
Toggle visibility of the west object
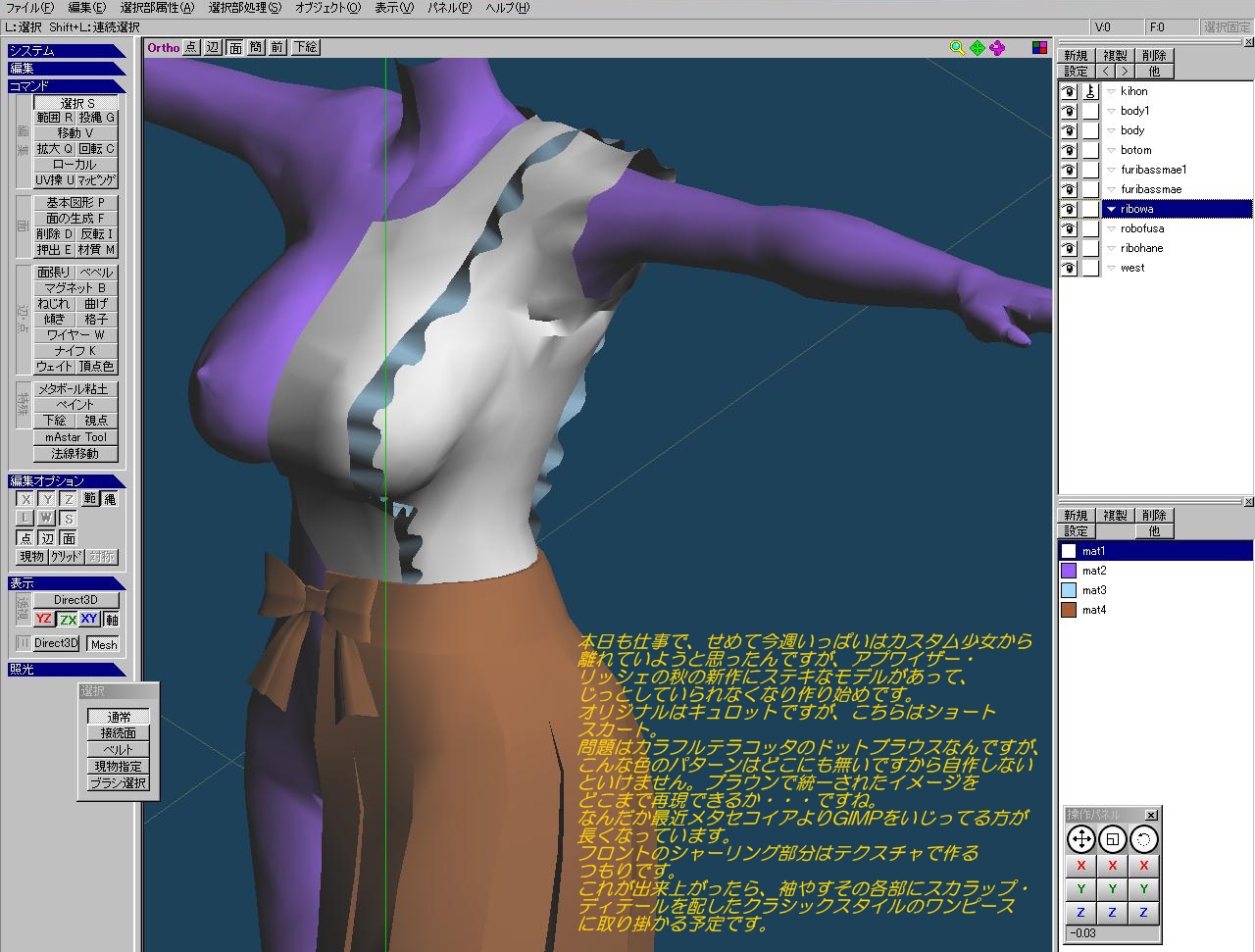pos(1069,268)
